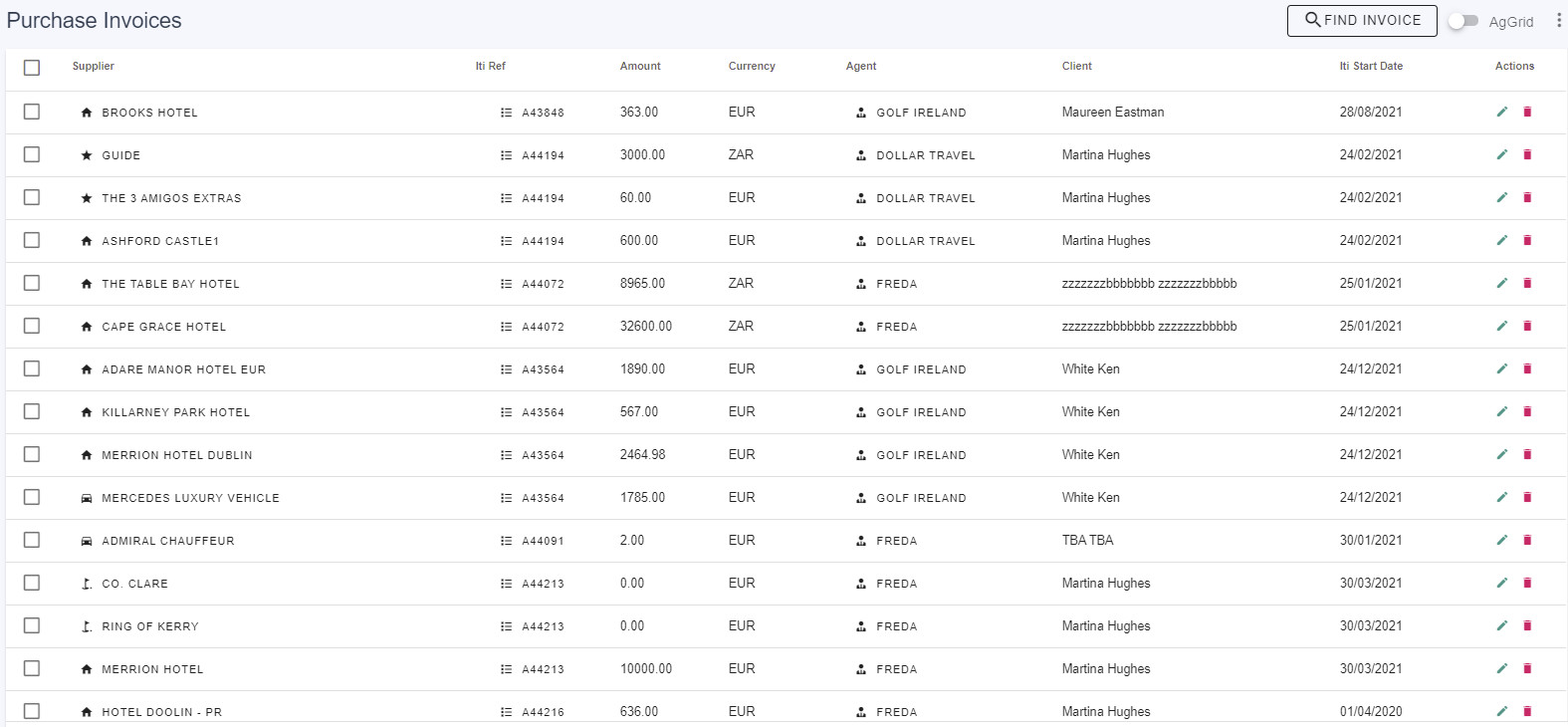Edit the Ring of Kerry invoice
This screenshot has height=727, width=1568.
coord(1502,625)
